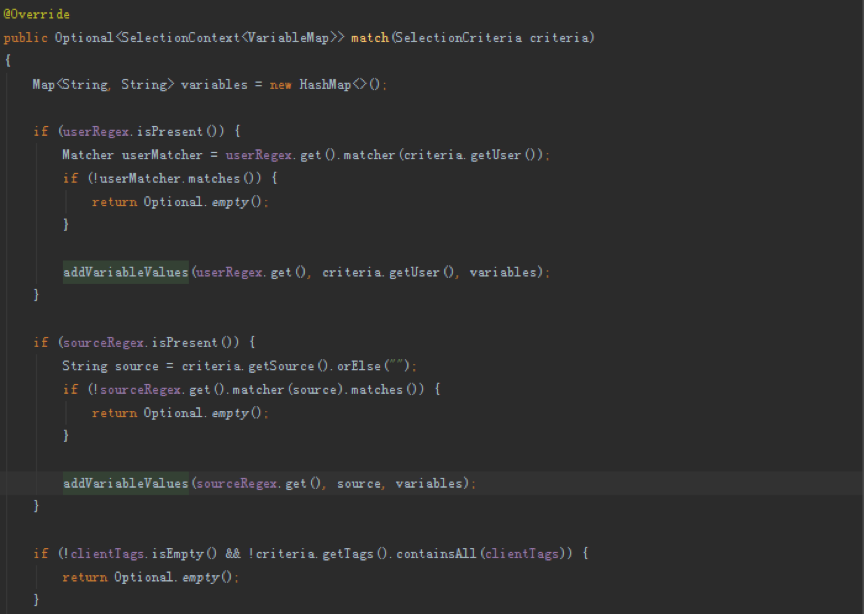Click 'empty' in the return under userMatcher check
Image resolution: width=864 pixels, height=614 pixels.
(230, 202)
